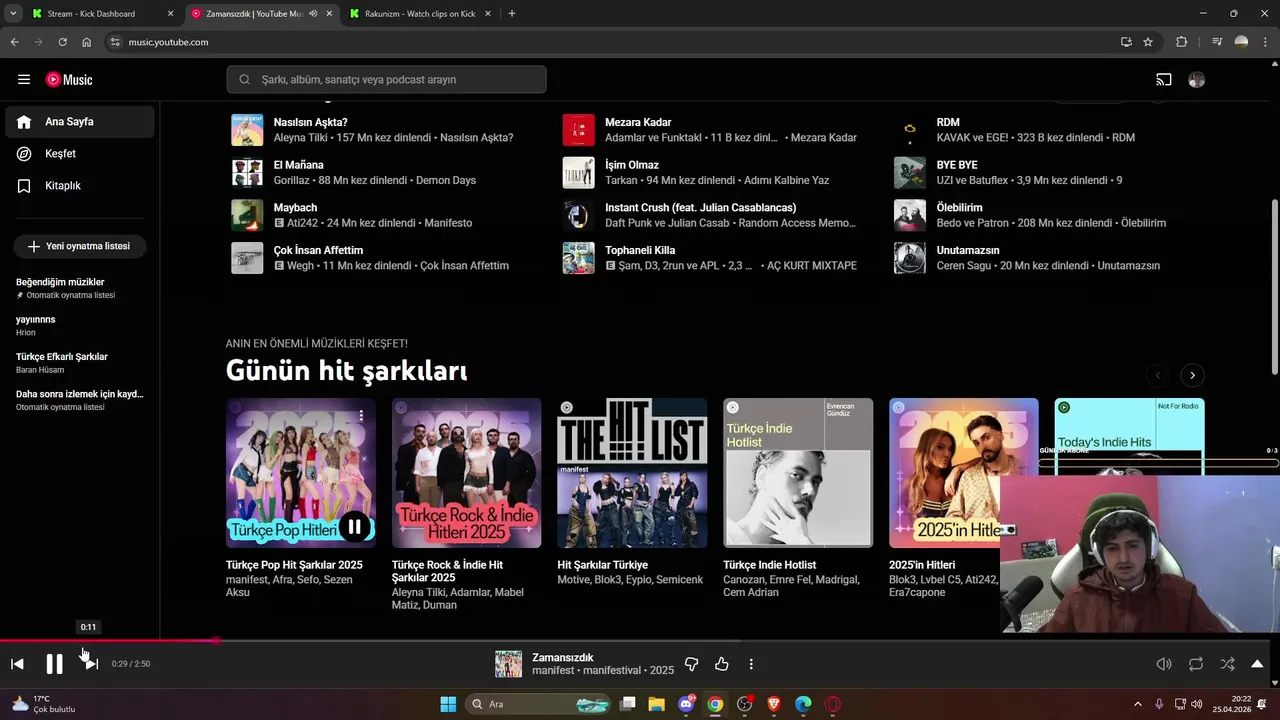This screenshot has height=720, width=1280.
Task: Open Türkçe Indie Hotlist thumbnail
Action: pos(798,473)
